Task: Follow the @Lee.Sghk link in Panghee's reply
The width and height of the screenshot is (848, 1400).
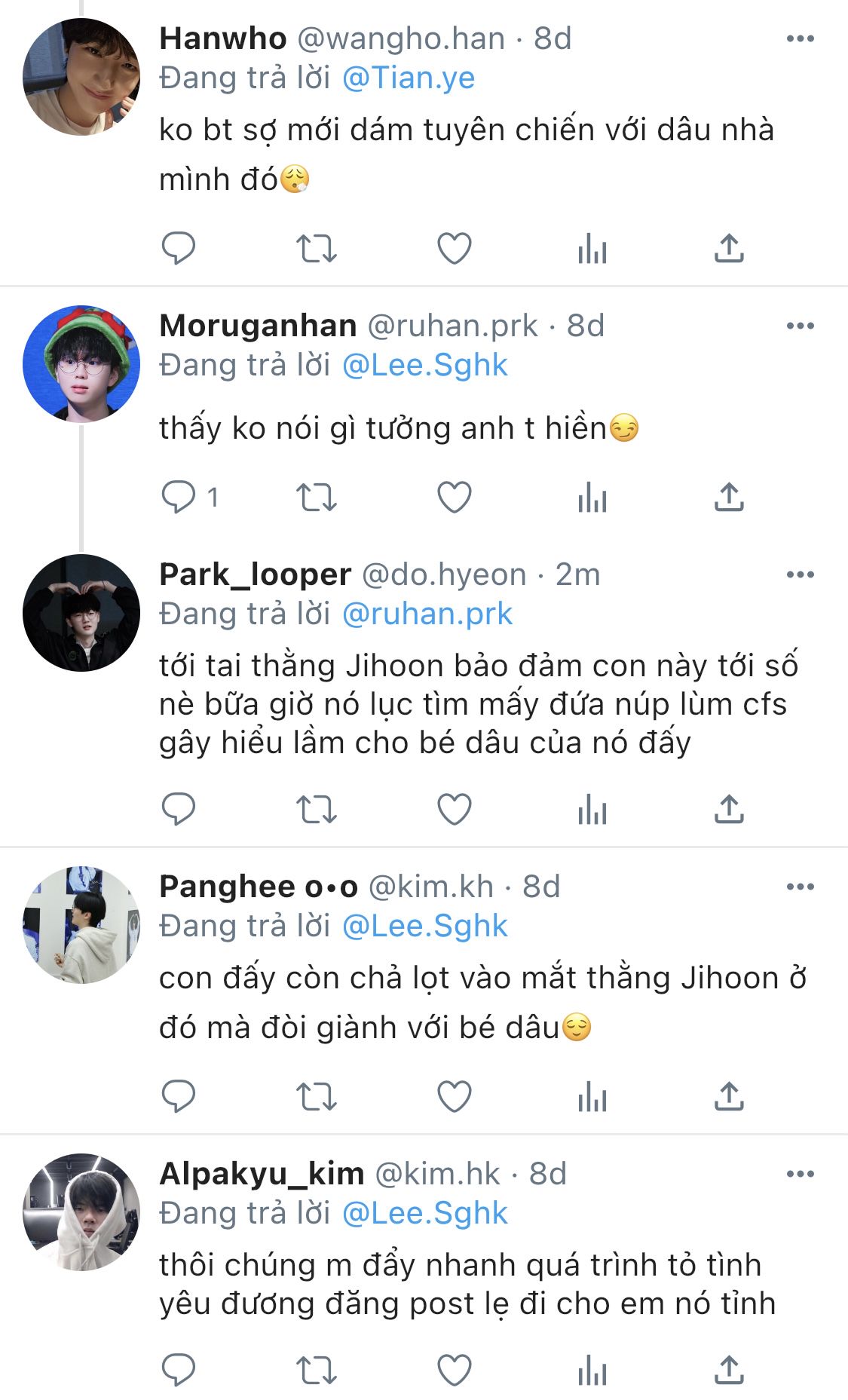Action: [425, 927]
